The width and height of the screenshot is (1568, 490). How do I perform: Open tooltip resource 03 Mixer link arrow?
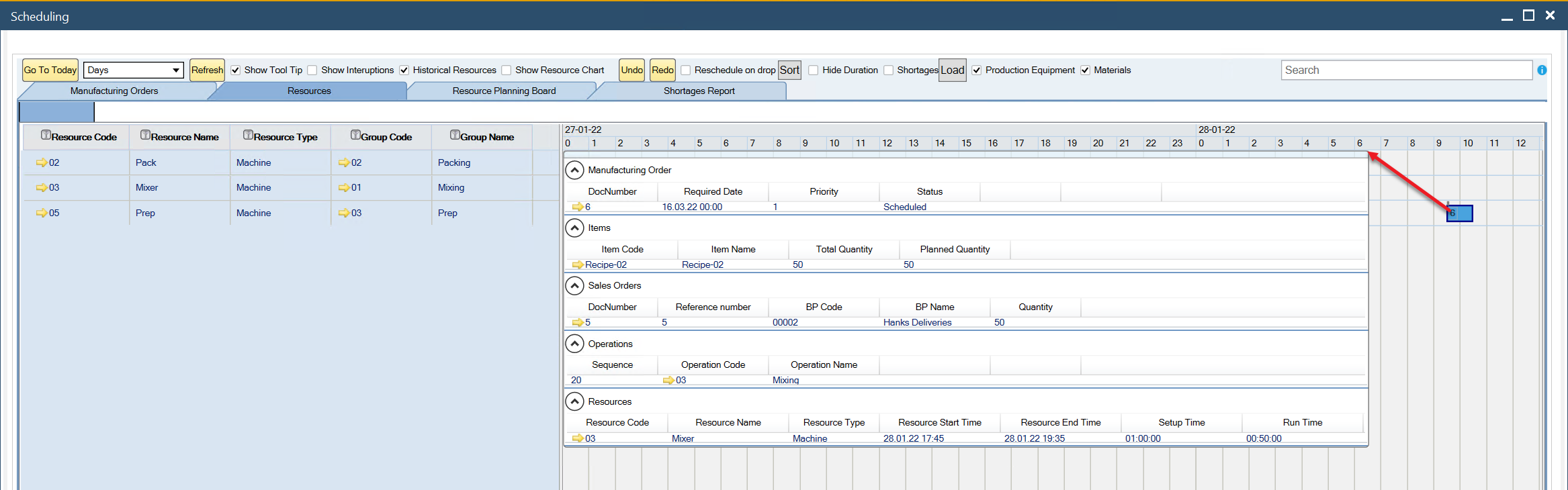(578, 438)
